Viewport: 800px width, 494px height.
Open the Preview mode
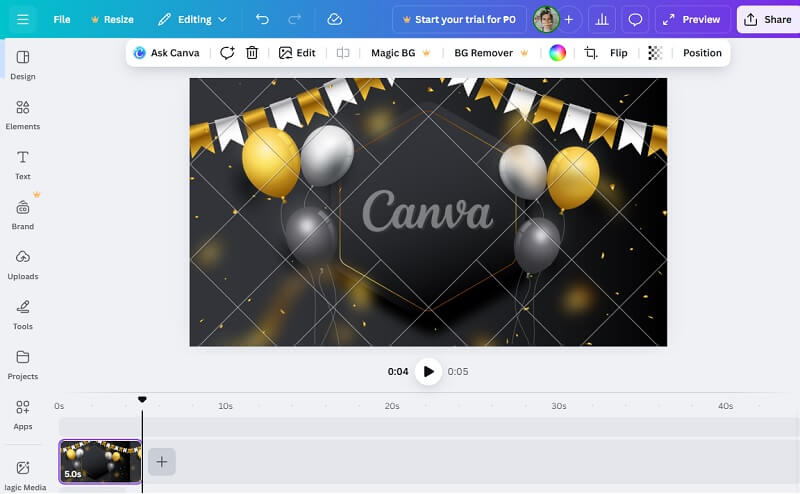[692, 19]
